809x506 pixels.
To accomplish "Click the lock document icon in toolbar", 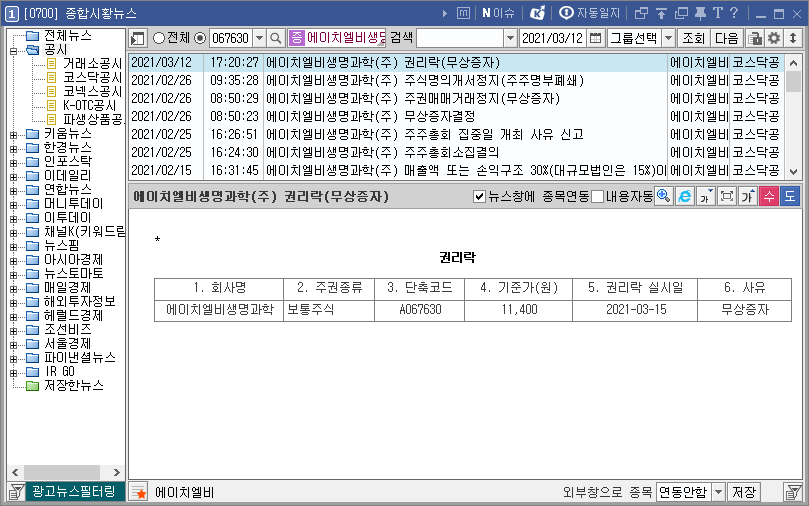I will (x=755, y=38).
